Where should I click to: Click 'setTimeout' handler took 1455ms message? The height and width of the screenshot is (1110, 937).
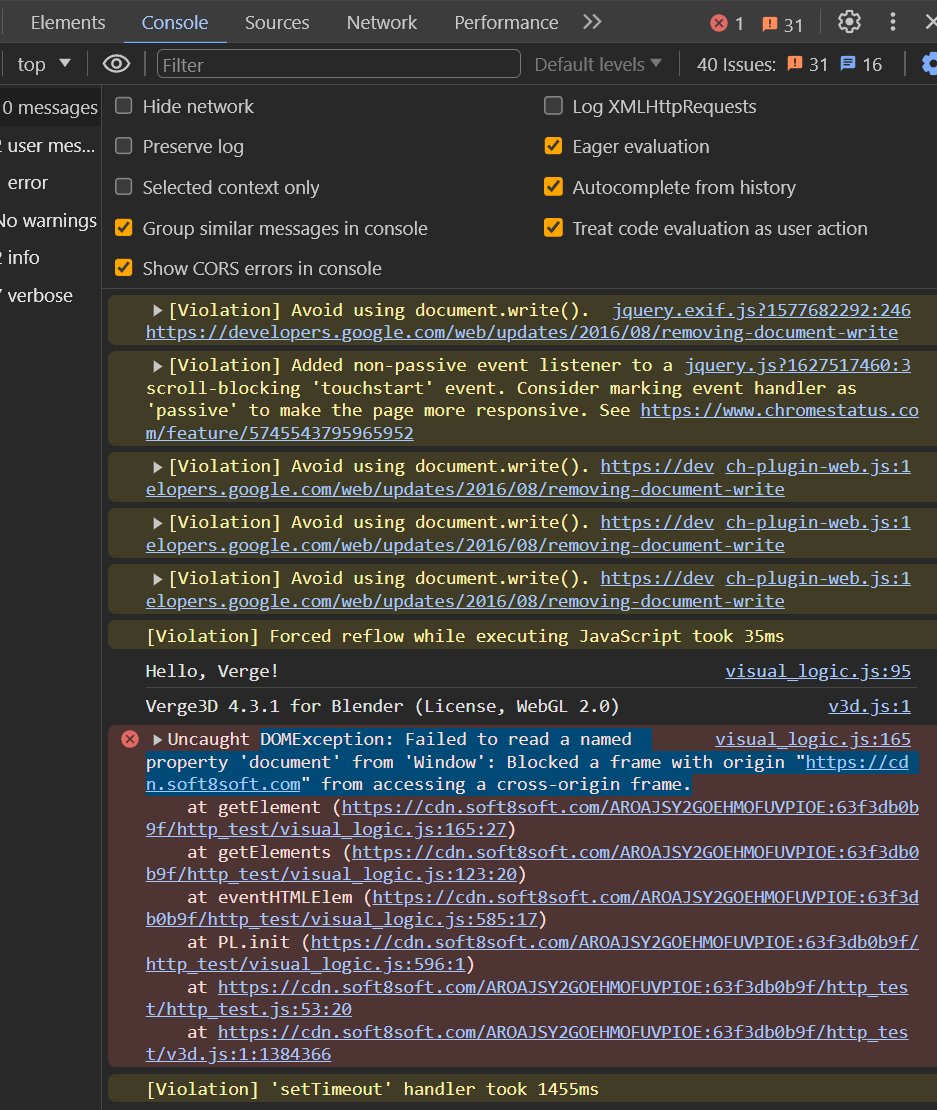tap(372, 1089)
